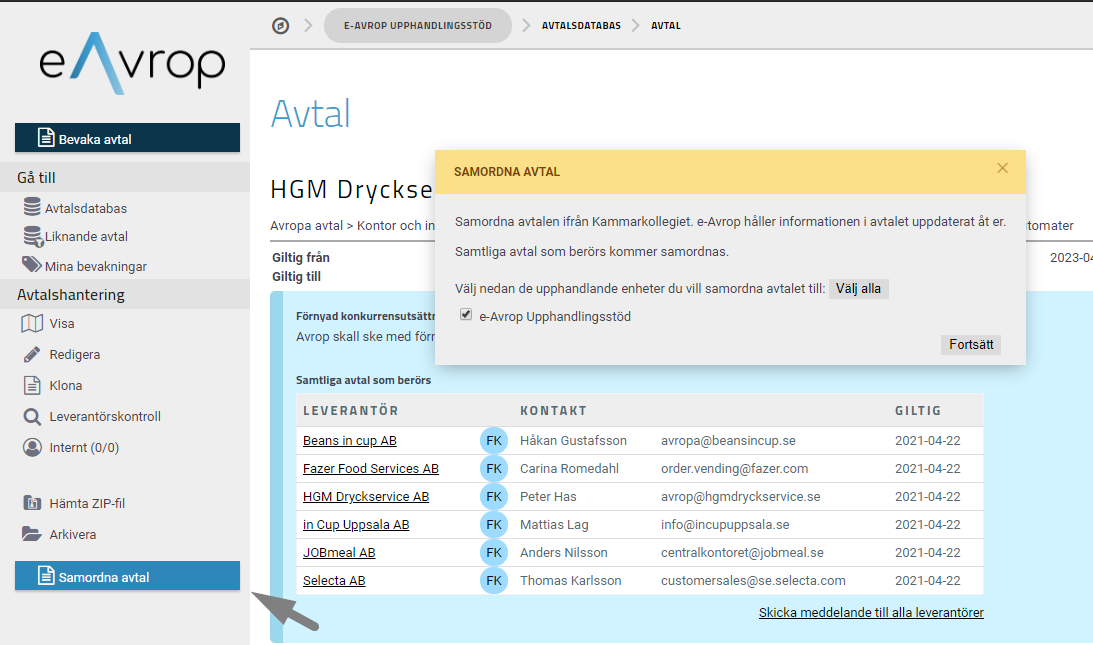Click the Fortsätt button
The width and height of the screenshot is (1093, 645).
[971, 344]
